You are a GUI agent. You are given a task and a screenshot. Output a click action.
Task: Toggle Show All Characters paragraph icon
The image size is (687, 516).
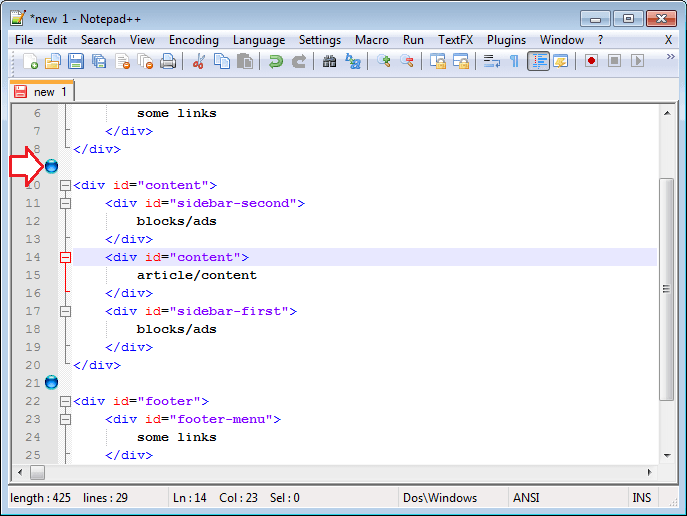coord(514,62)
